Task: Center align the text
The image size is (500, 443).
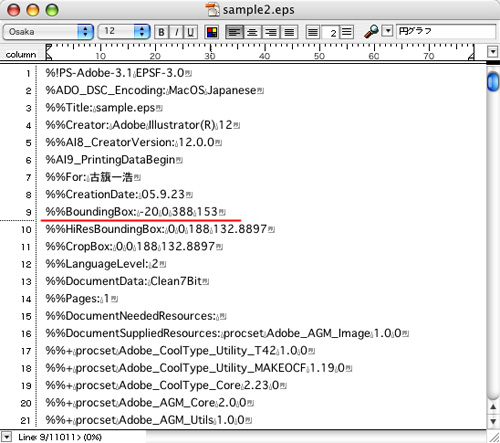Action: 253,32
